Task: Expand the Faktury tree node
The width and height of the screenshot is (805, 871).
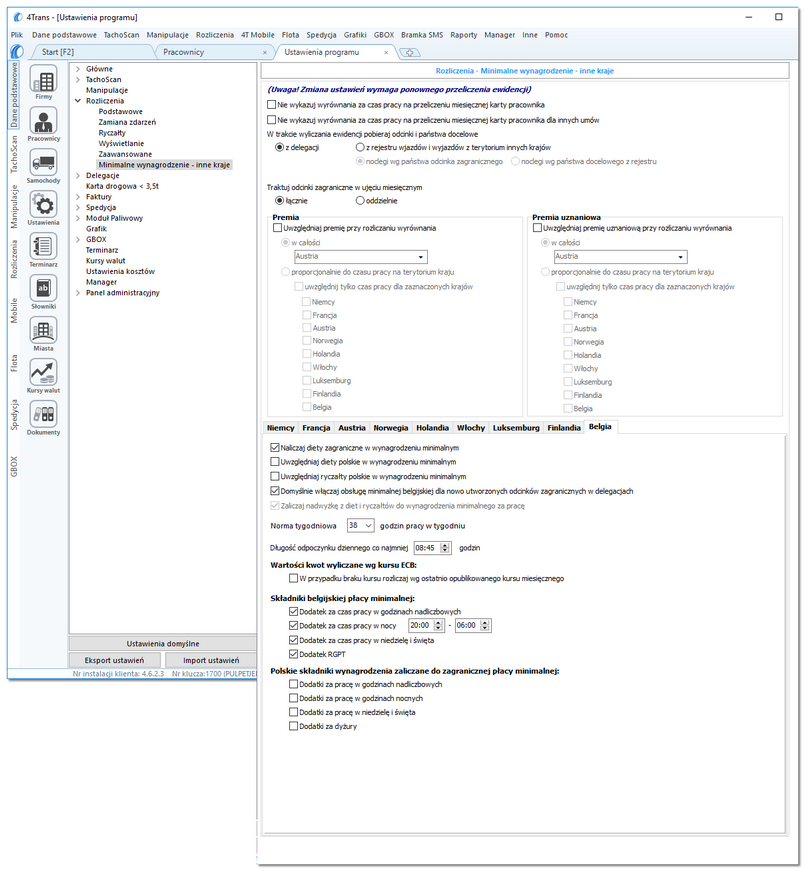Action: point(78,197)
